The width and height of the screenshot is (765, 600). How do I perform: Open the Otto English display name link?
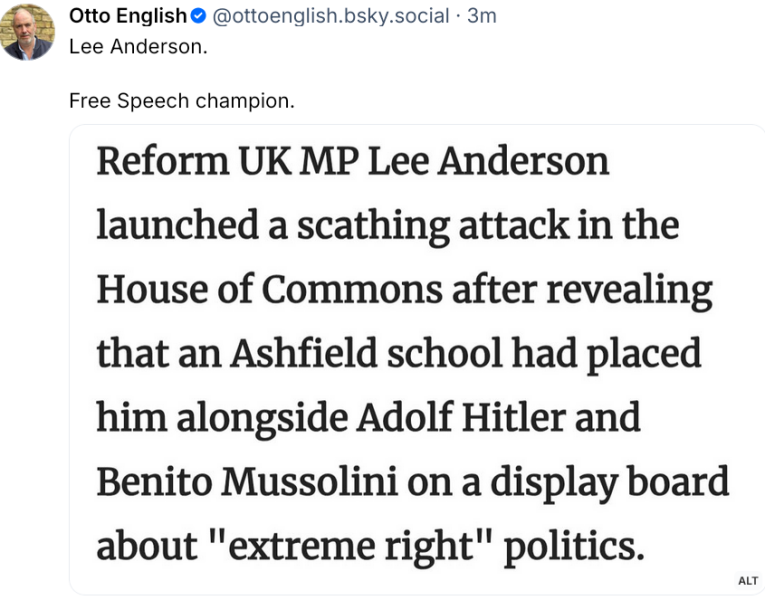pyautogui.click(x=127, y=17)
